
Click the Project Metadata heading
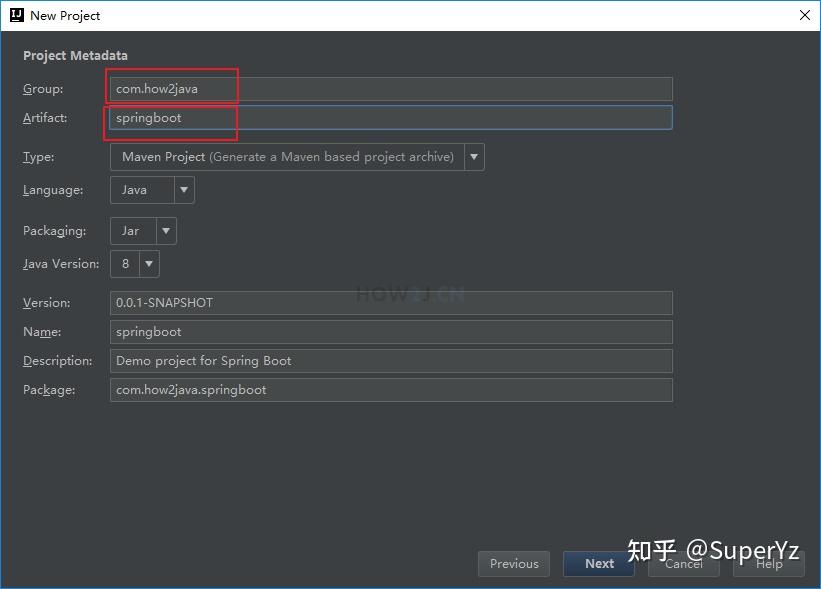(x=75, y=56)
